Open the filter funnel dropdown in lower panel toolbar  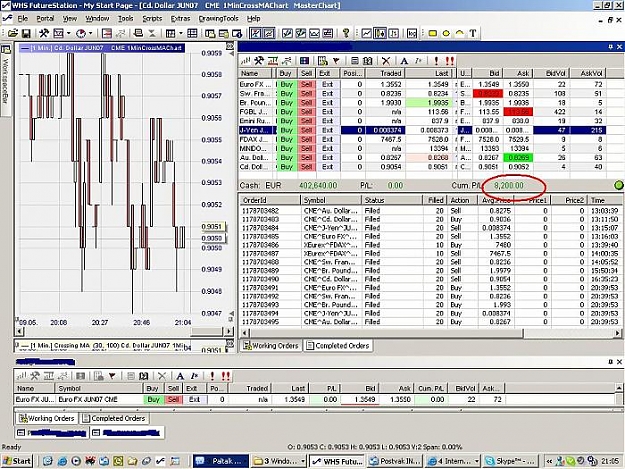pyautogui.click(x=112, y=376)
